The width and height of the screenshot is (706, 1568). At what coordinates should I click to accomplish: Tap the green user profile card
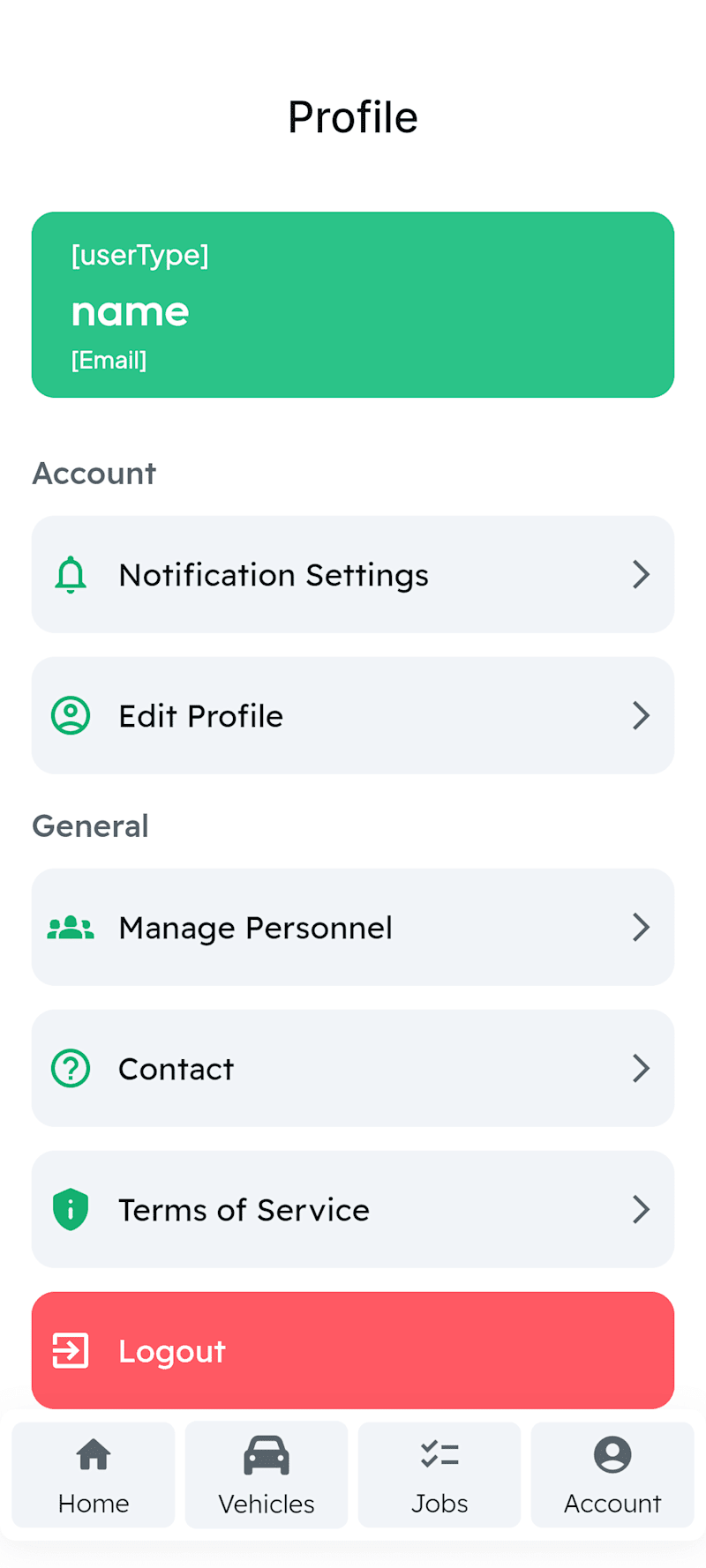click(x=353, y=304)
